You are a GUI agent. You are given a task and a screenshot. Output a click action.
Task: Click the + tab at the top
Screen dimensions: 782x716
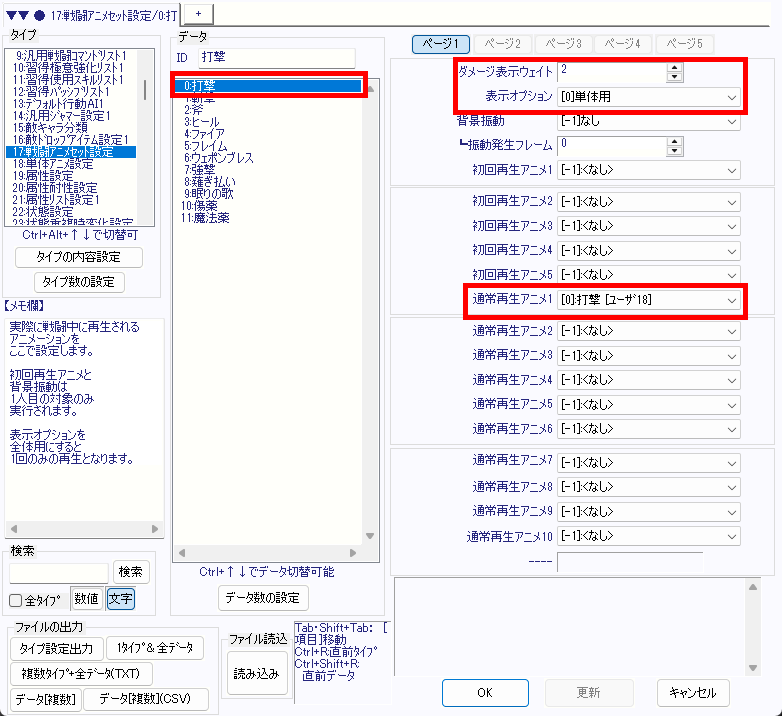197,11
